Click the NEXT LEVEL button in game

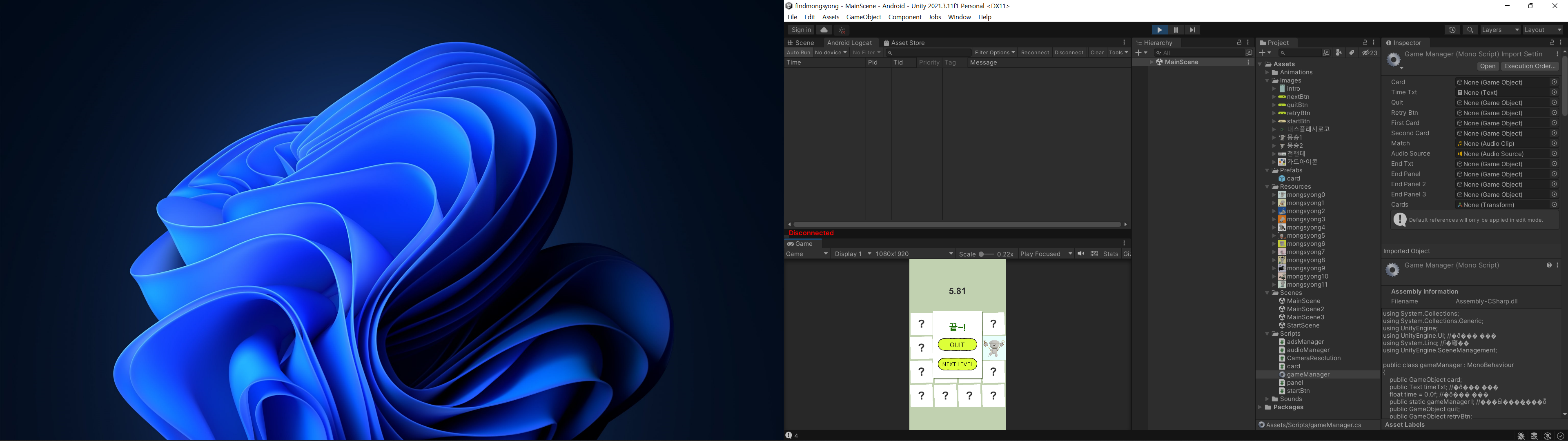point(958,364)
